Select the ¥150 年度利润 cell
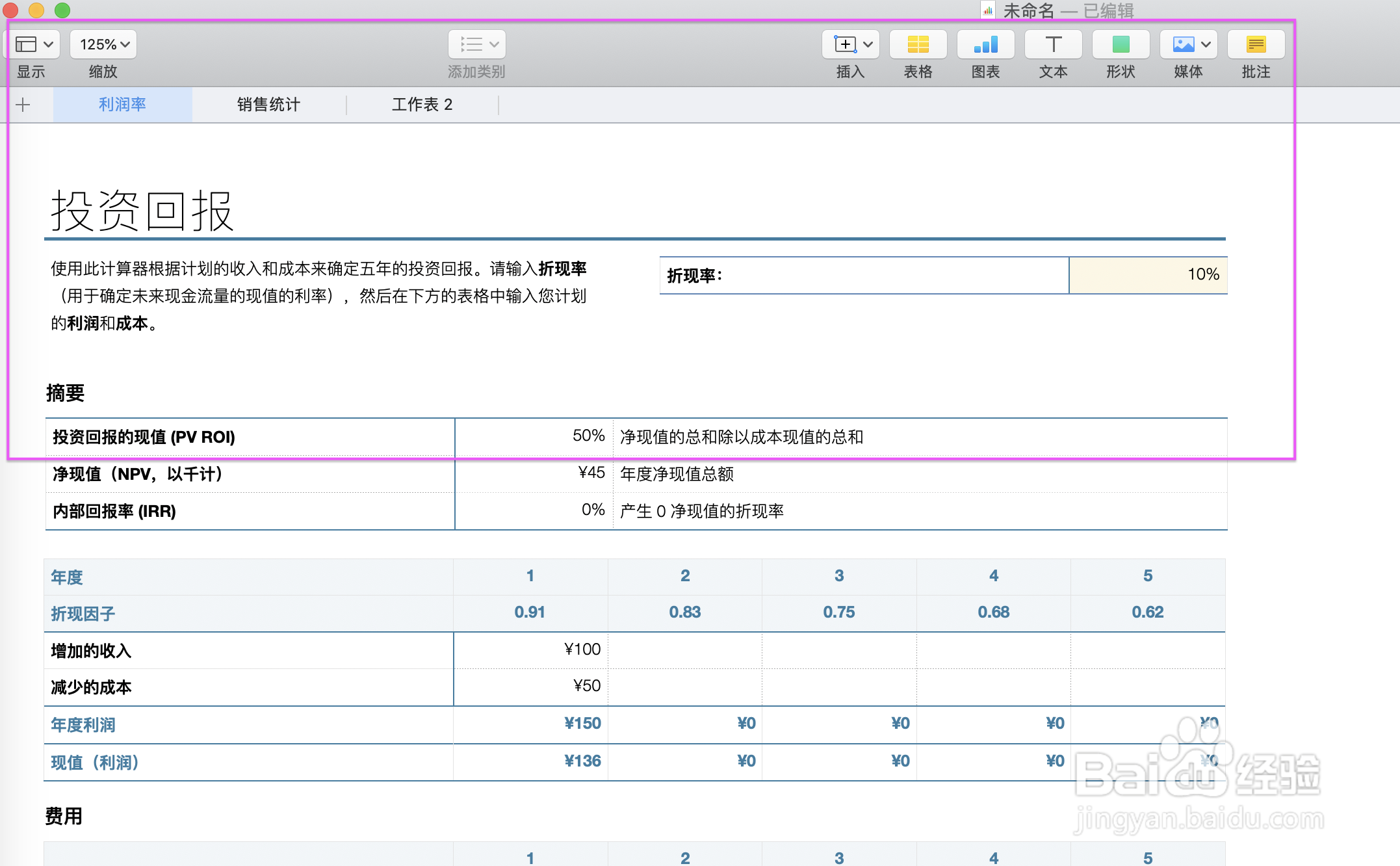Viewport: 1400px width, 866px height. [530, 724]
